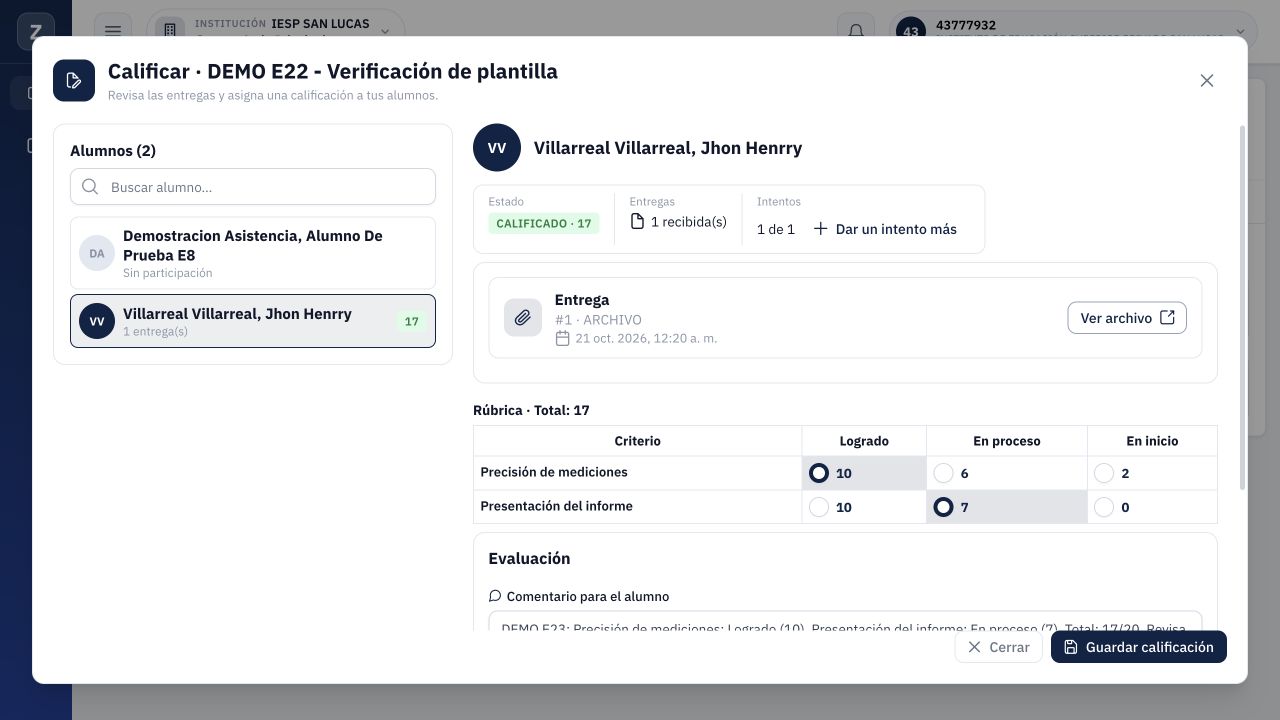
Task: Click the 1 de 1 attempts value
Action: pos(776,229)
